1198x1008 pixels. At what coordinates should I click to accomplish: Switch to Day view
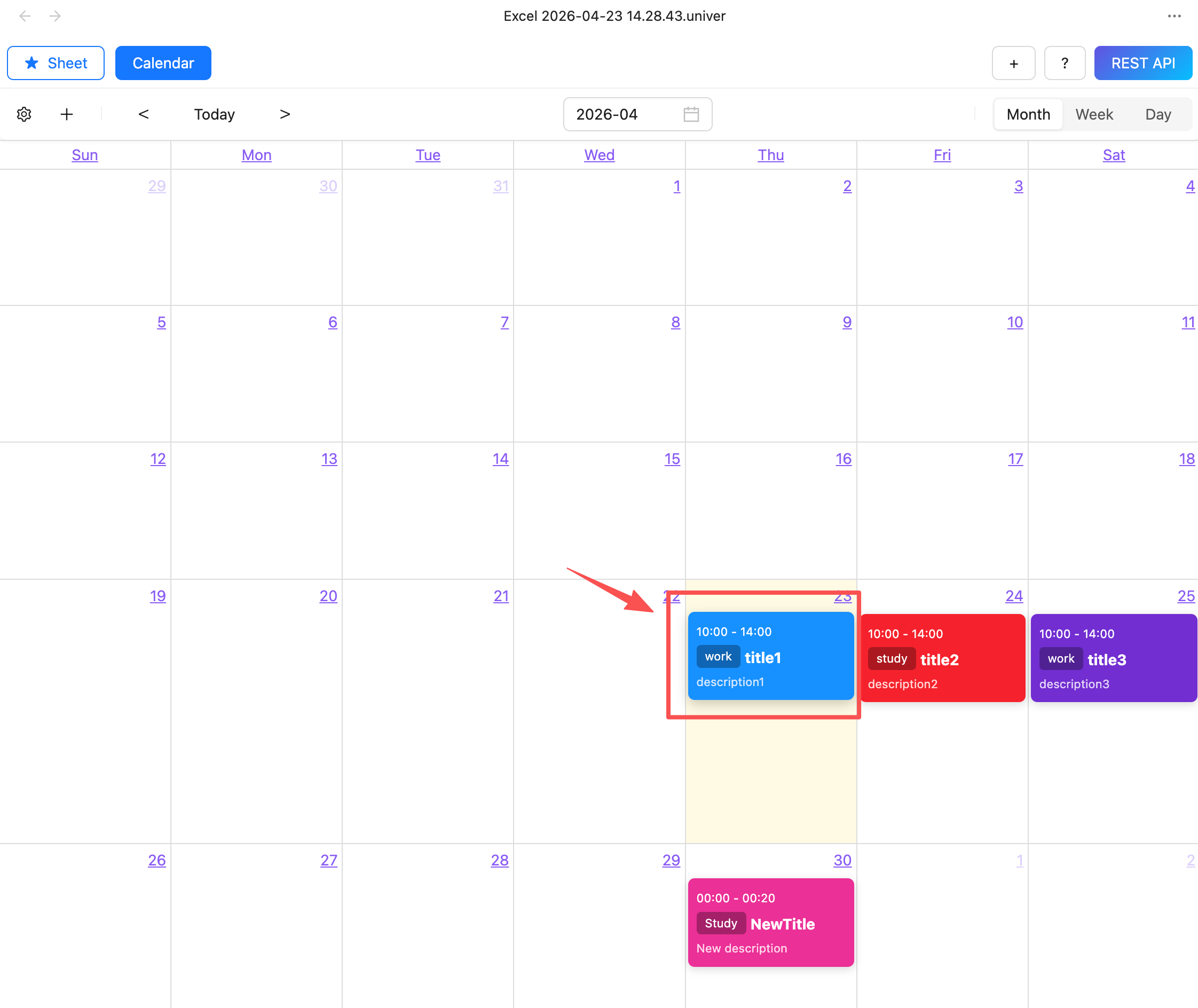(1157, 114)
